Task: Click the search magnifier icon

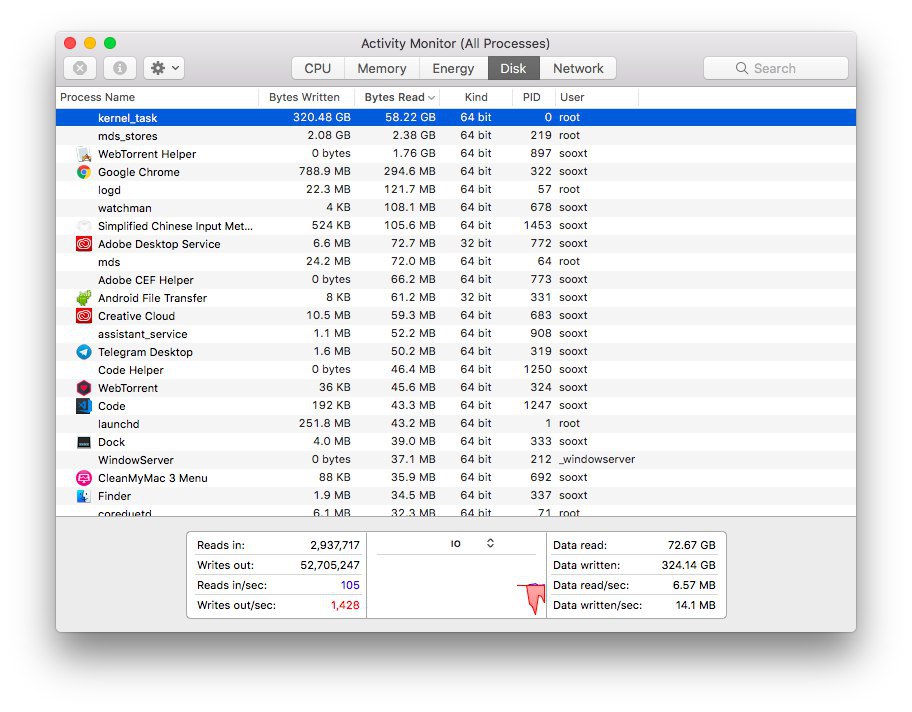Action: pos(742,68)
